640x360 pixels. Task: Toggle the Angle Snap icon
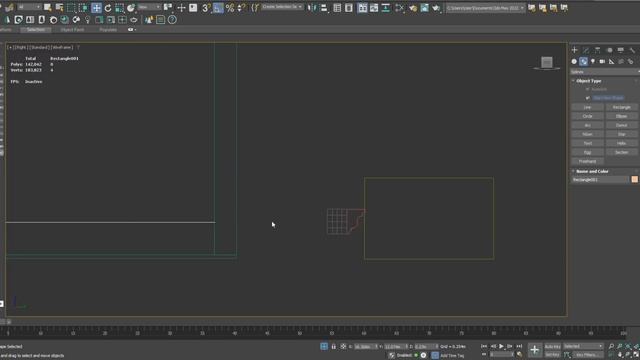pos(218,8)
